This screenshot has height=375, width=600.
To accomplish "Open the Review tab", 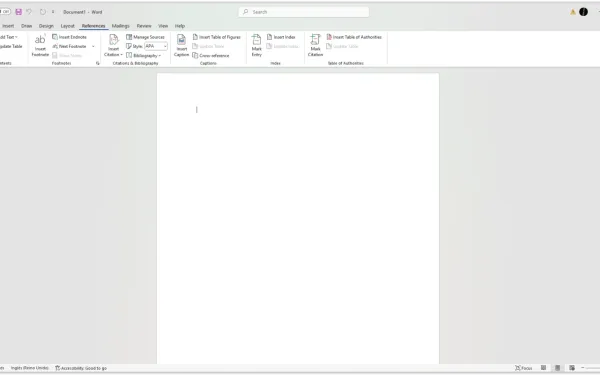I will click(144, 26).
